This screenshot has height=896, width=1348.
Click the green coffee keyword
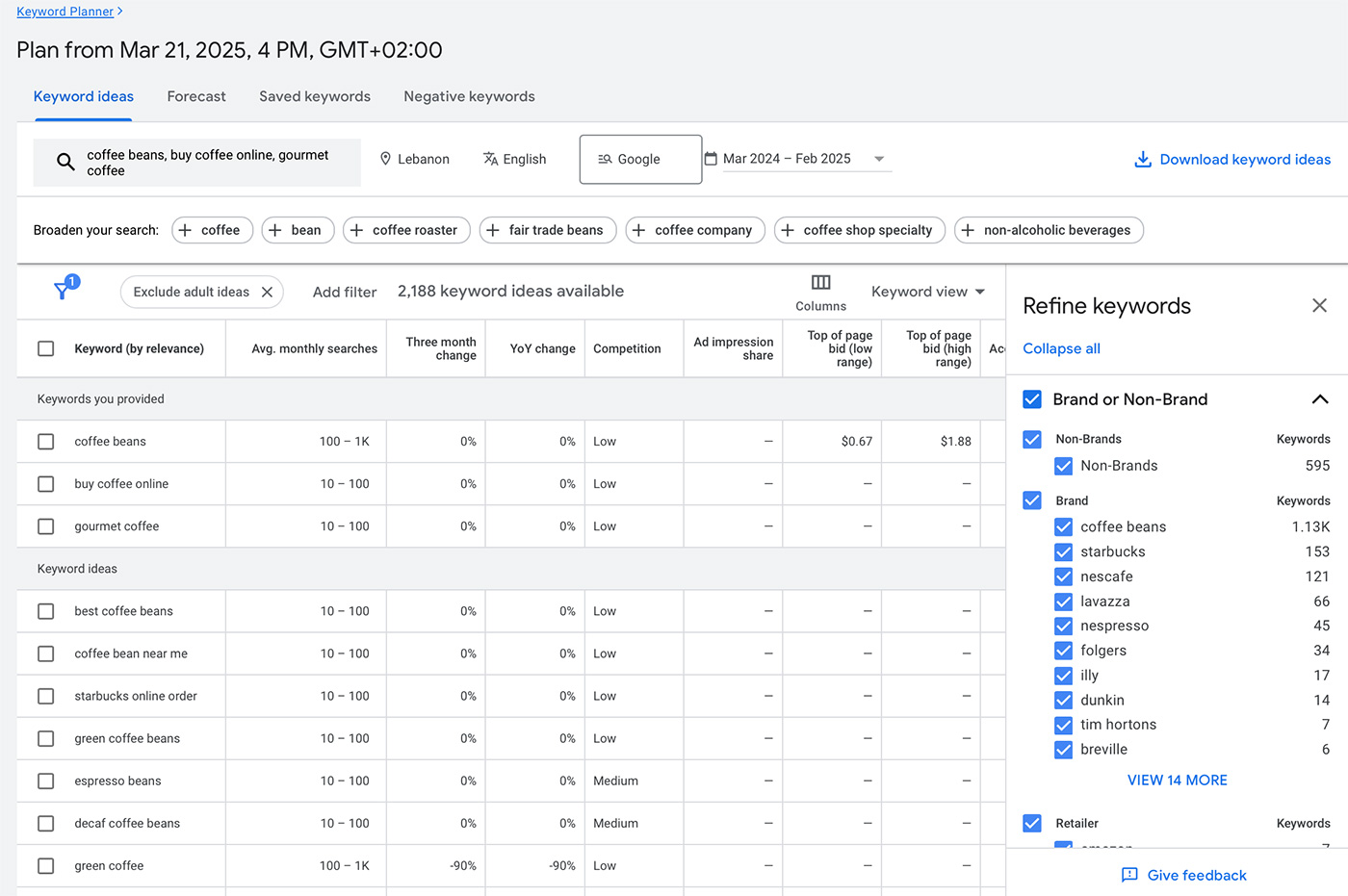(109, 865)
